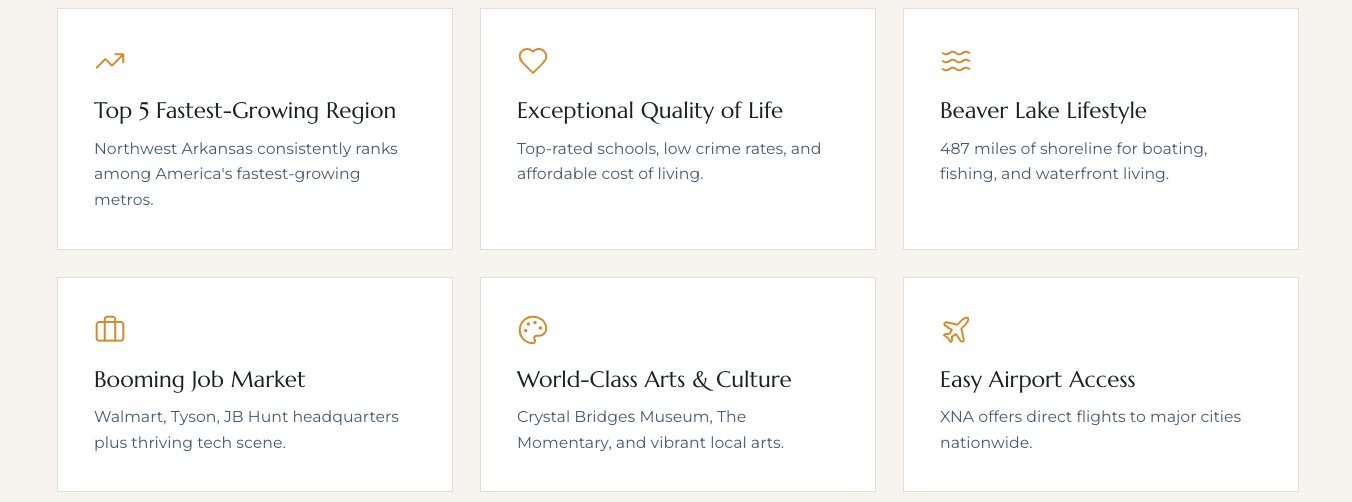The image size is (1352, 502).
Task: Click the Booming Job Market heading
Action: coord(199,379)
